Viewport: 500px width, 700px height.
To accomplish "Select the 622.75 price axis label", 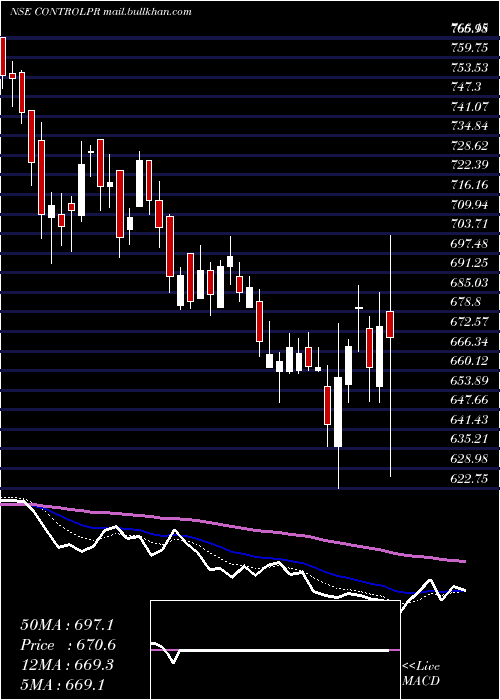I will pyautogui.click(x=469, y=479).
